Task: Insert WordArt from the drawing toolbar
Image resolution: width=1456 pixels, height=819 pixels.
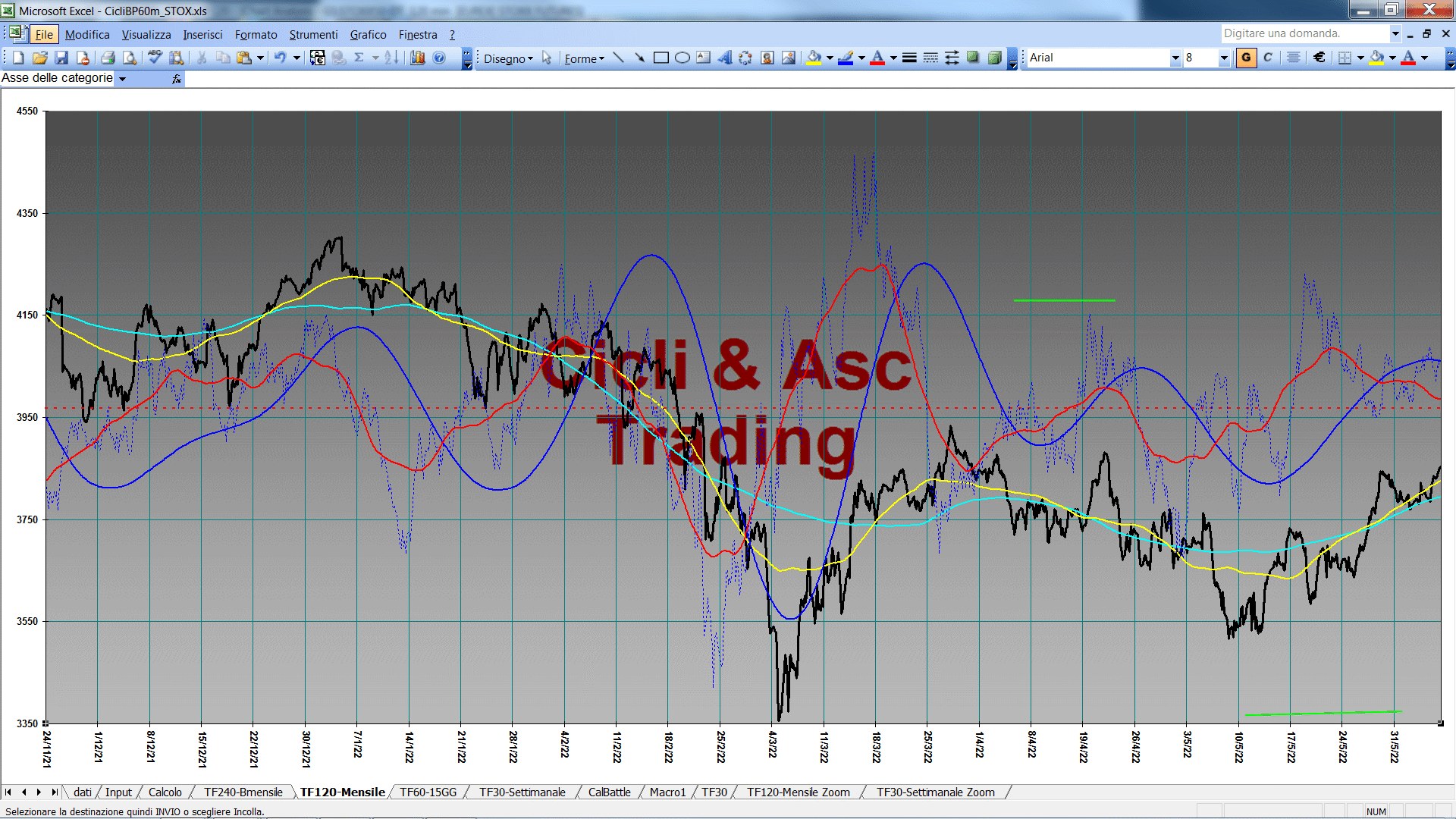Action: pyautogui.click(x=724, y=58)
